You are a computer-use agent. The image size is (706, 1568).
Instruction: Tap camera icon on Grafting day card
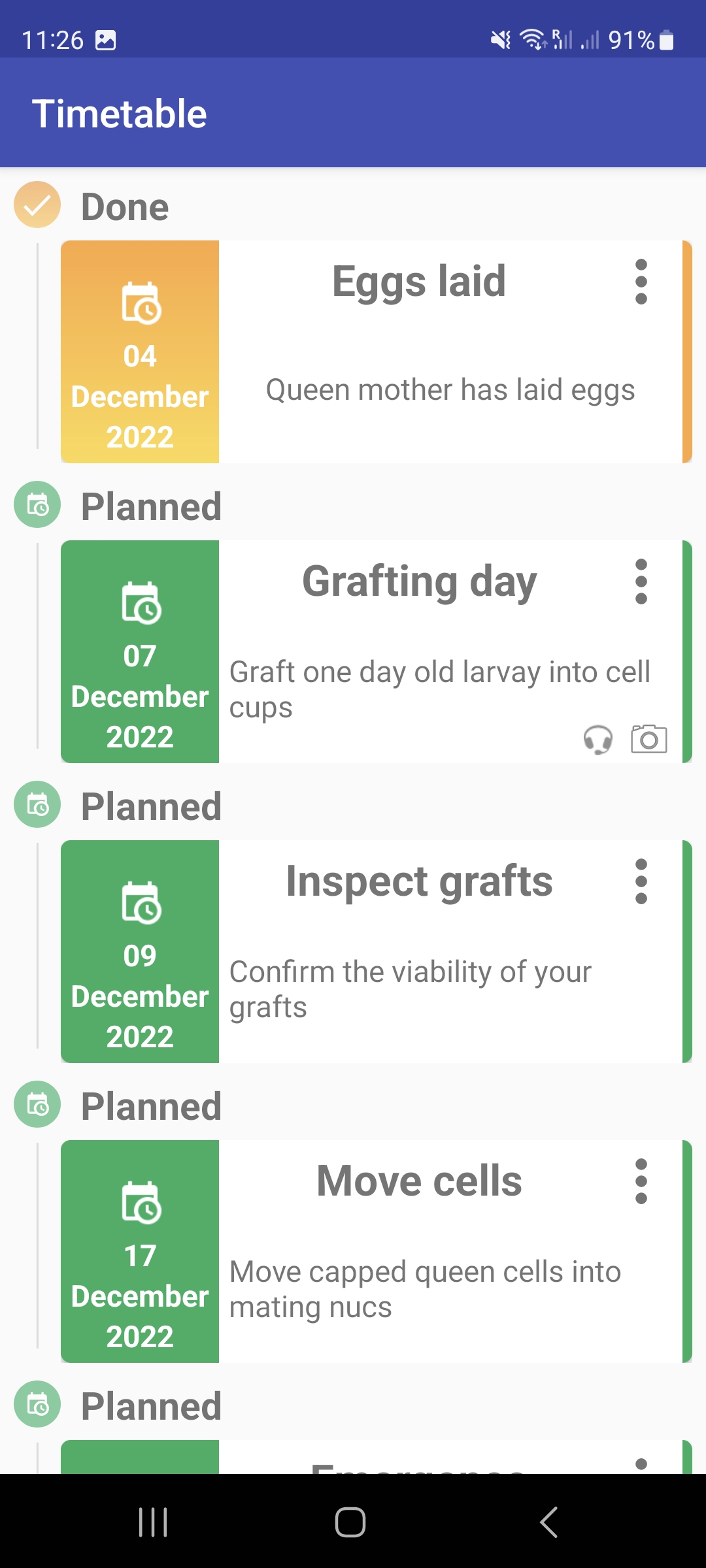[x=648, y=739]
